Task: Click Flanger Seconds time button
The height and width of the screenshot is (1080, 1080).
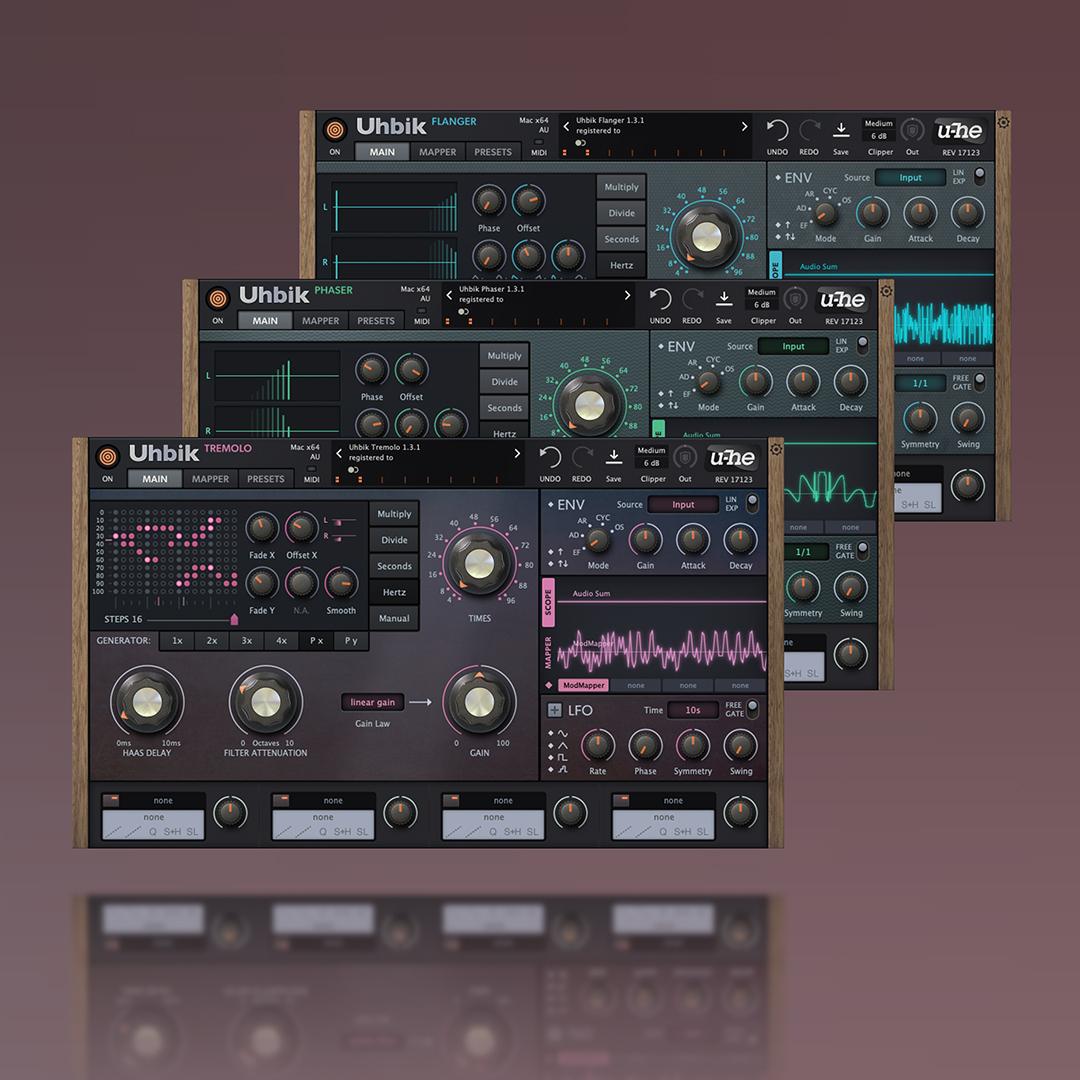Action: coord(621,239)
